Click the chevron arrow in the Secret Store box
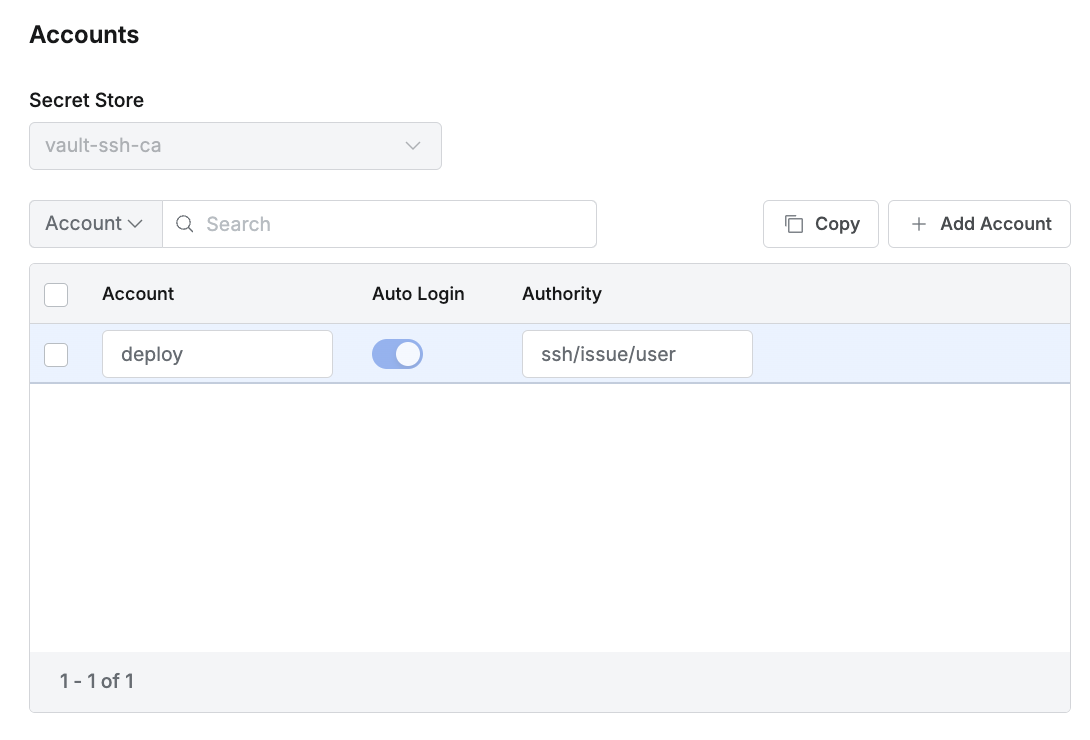The image size is (1090, 740). click(x=413, y=146)
